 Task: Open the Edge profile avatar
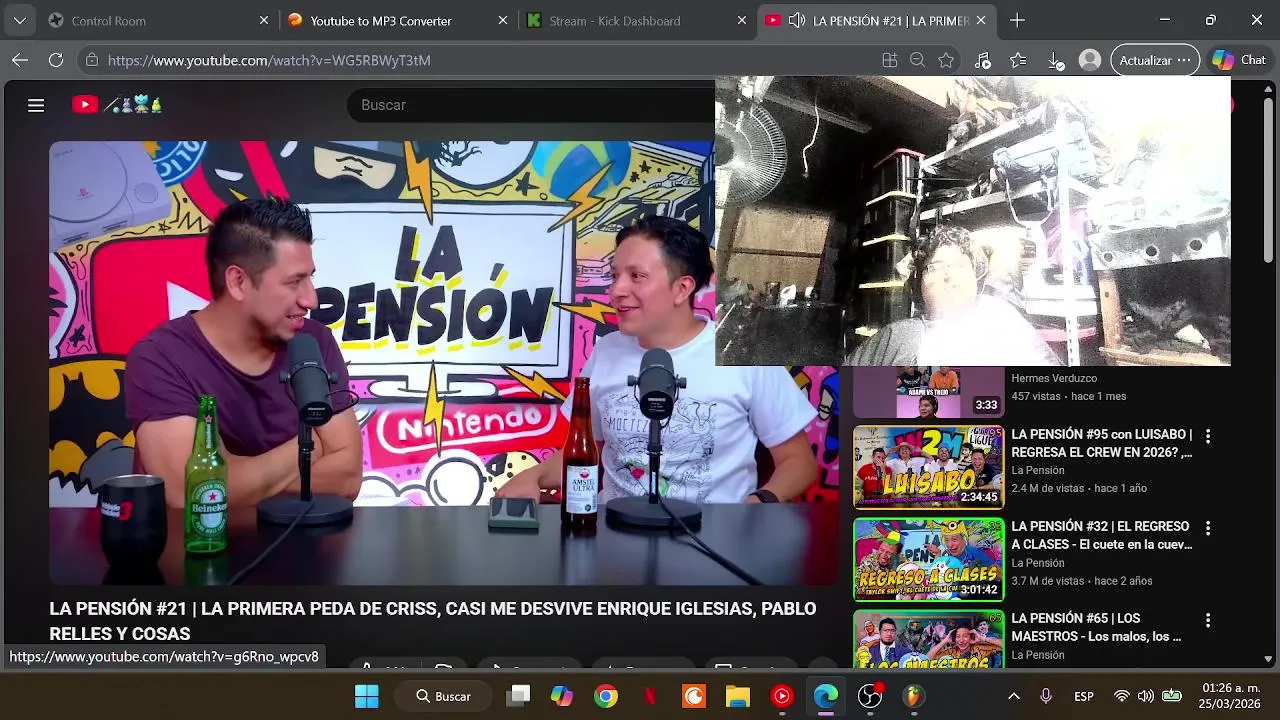pos(1090,60)
